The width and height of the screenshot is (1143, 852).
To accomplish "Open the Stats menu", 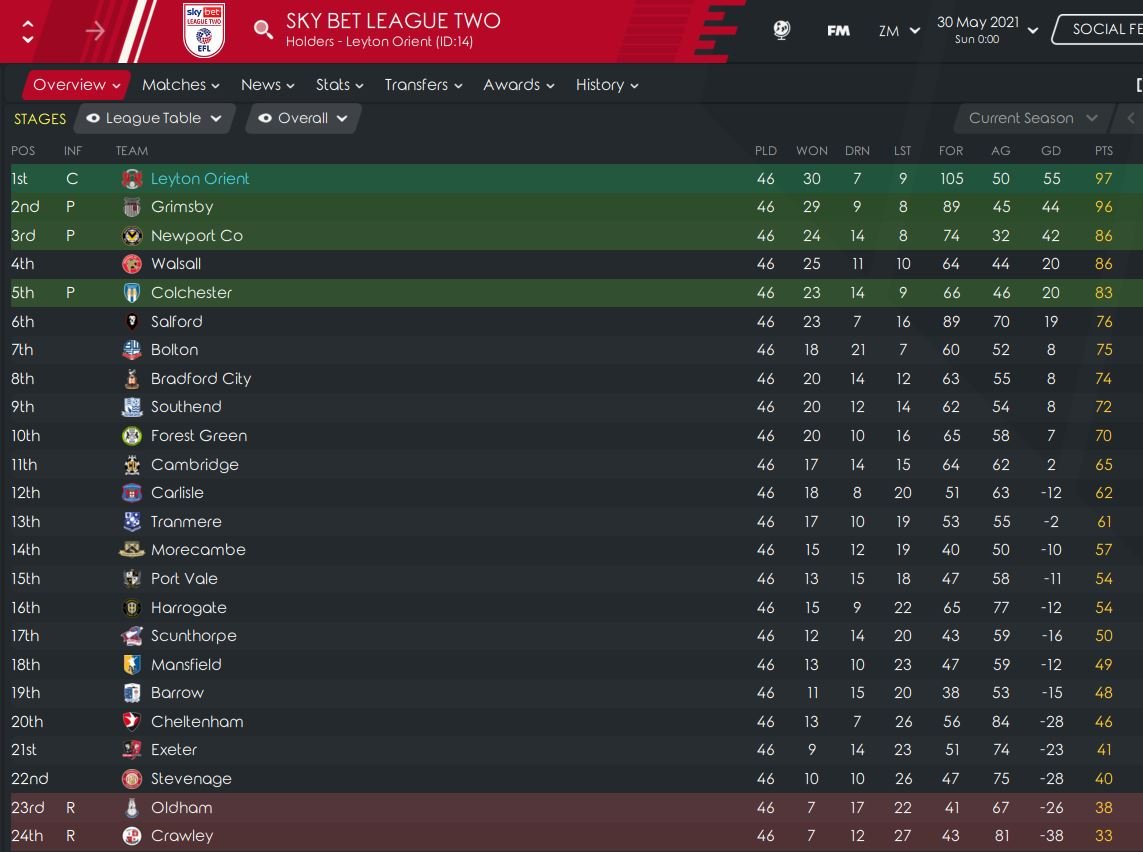I will 339,85.
